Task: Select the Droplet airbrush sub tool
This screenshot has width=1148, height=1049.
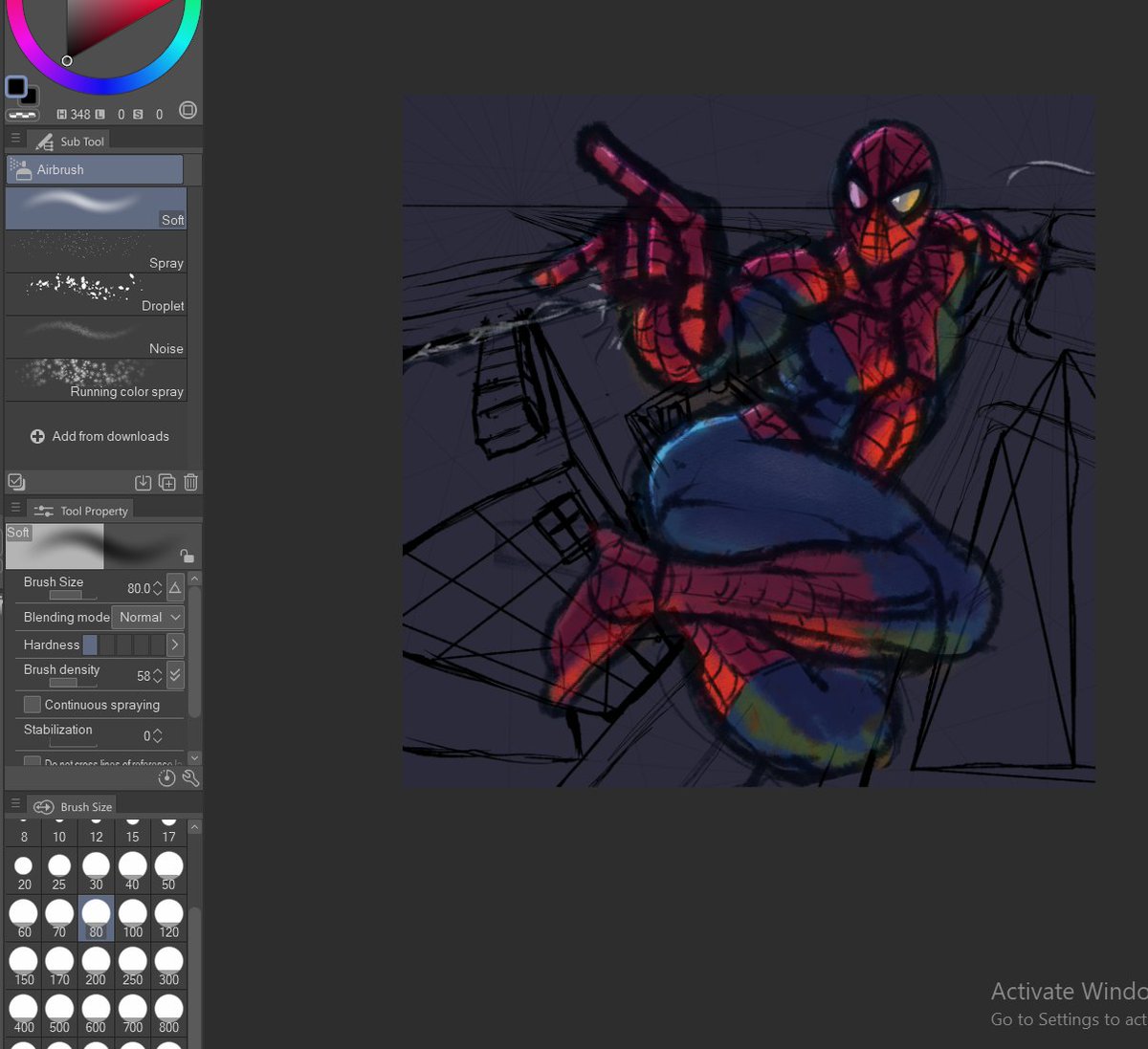Action: point(96,295)
